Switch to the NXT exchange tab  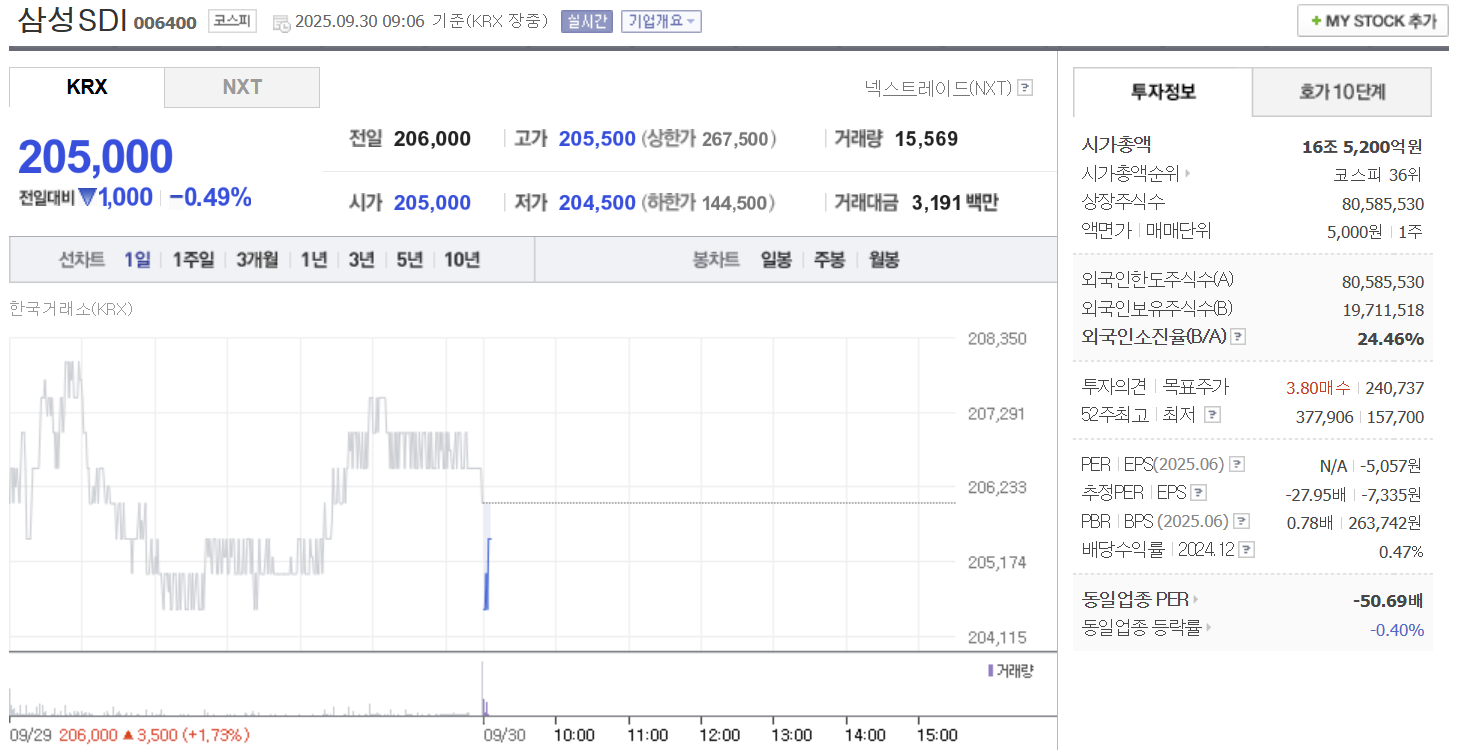(x=241, y=87)
